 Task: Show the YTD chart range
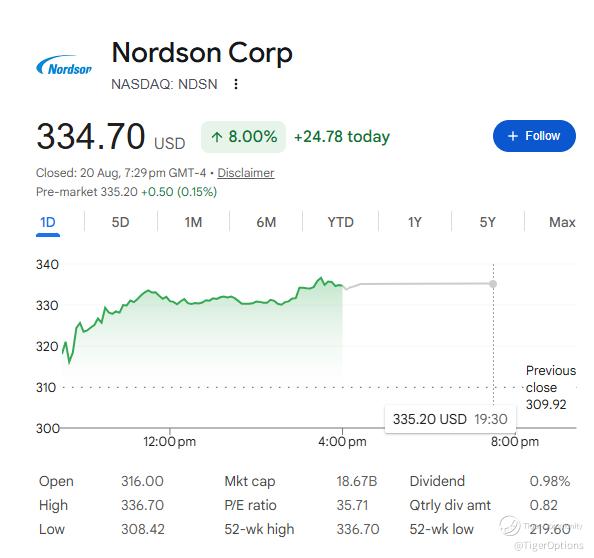340,222
